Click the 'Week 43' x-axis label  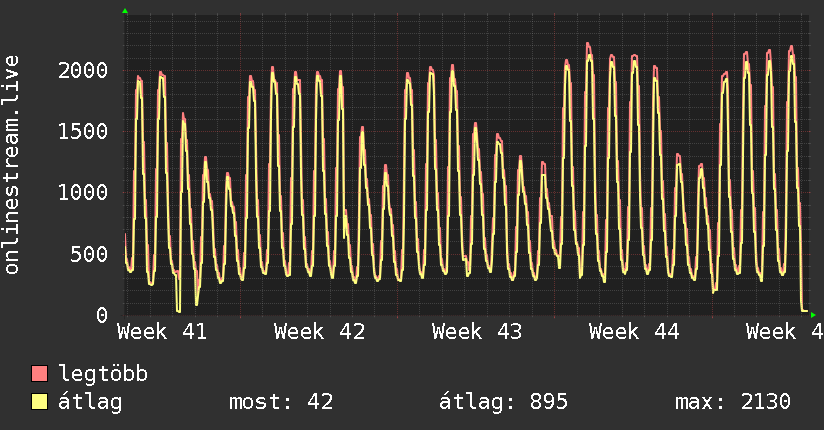tap(477, 332)
